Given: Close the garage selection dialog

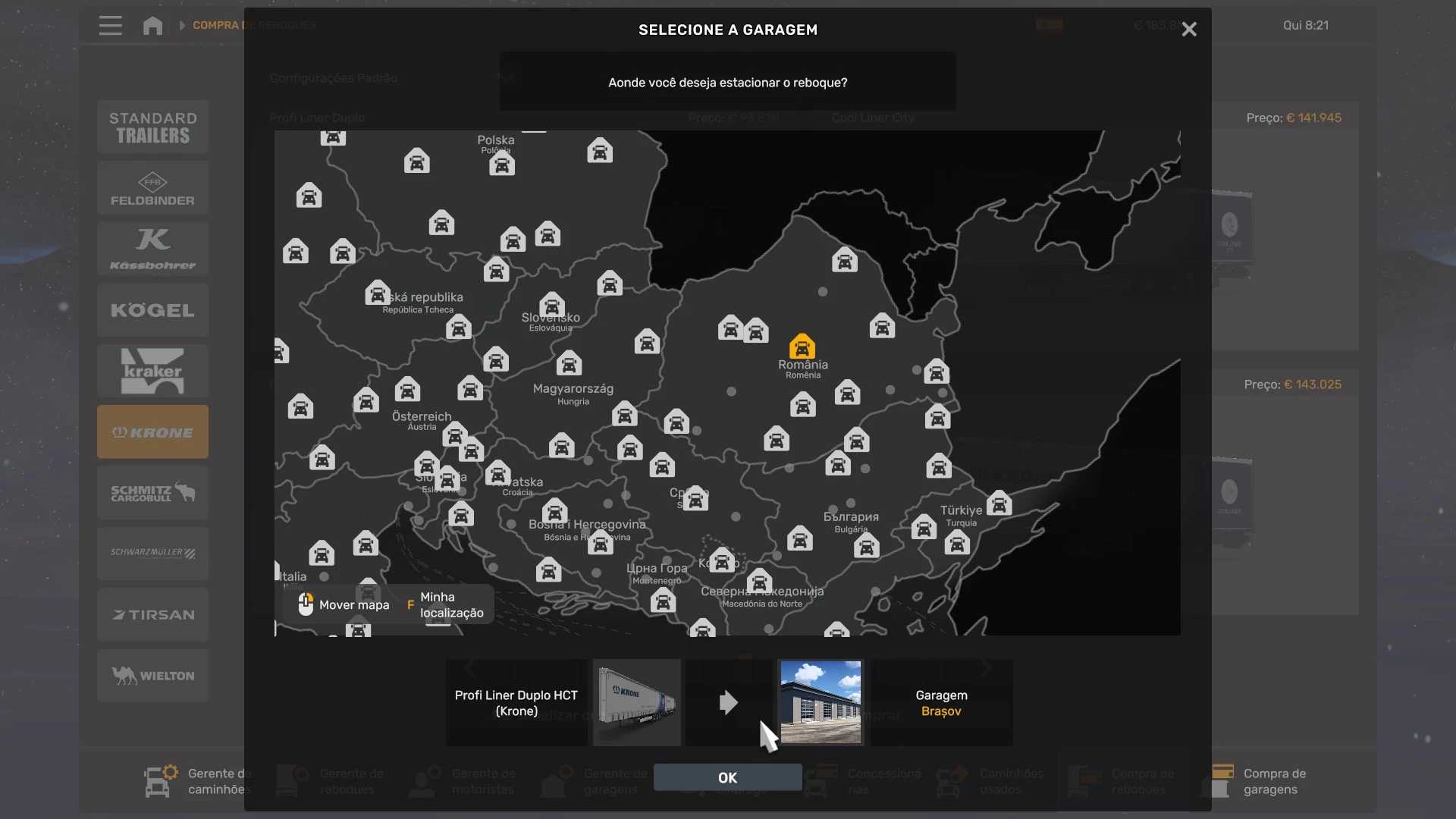Looking at the screenshot, I should coord(1188,30).
